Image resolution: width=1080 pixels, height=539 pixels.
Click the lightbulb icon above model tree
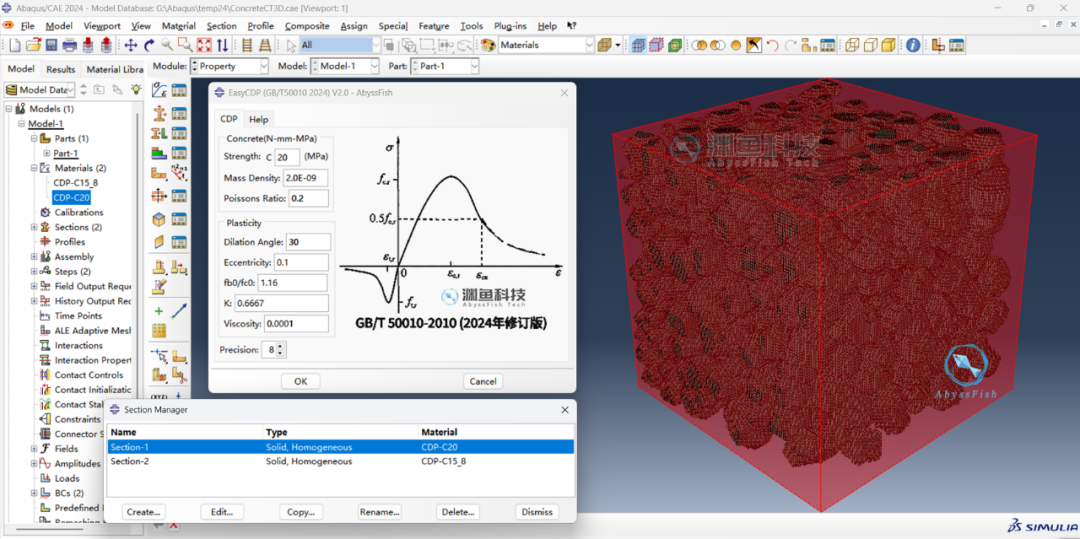(x=136, y=89)
